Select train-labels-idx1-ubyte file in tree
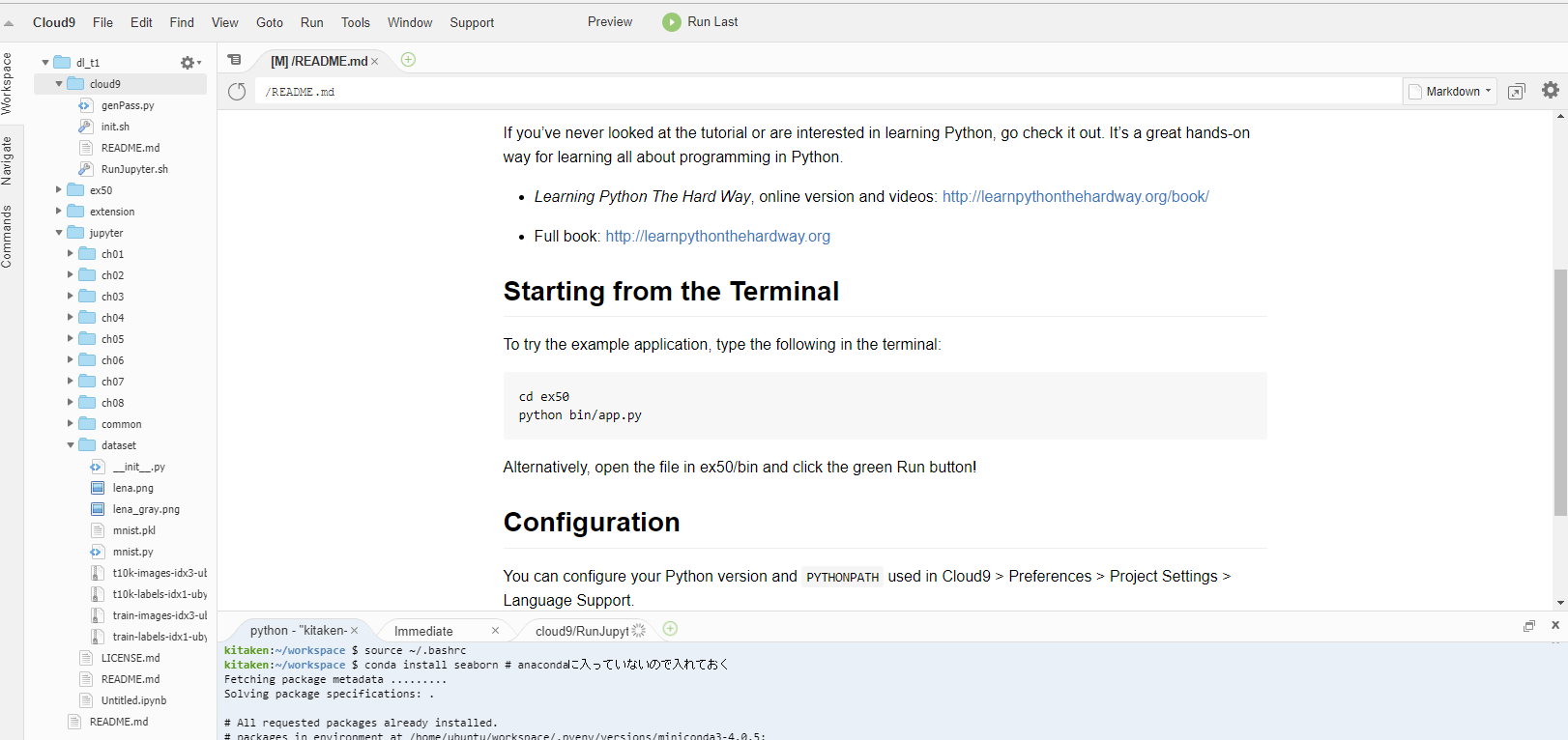The image size is (1568, 740). (x=160, y=637)
